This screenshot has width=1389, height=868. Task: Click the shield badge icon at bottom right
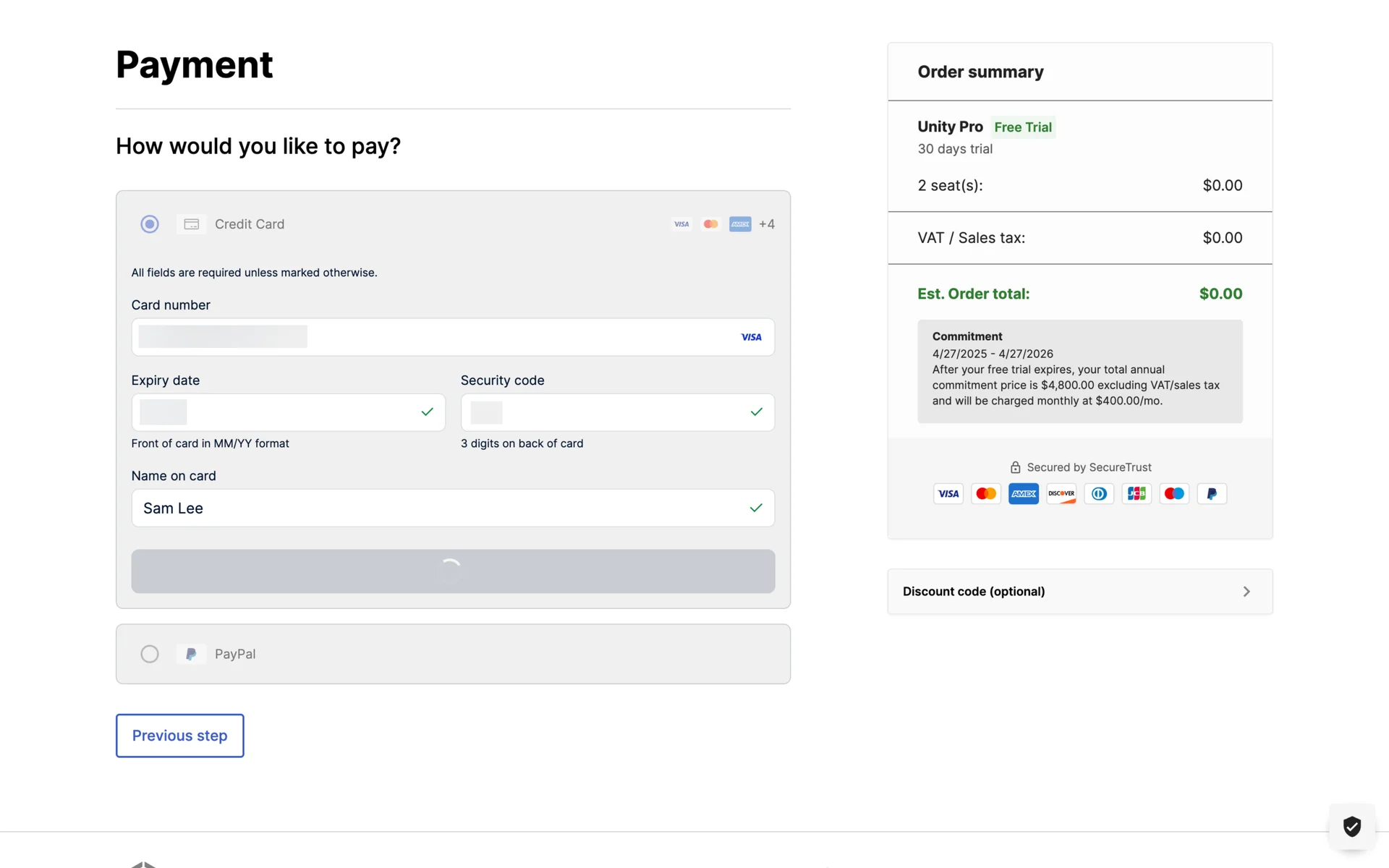[x=1351, y=826]
